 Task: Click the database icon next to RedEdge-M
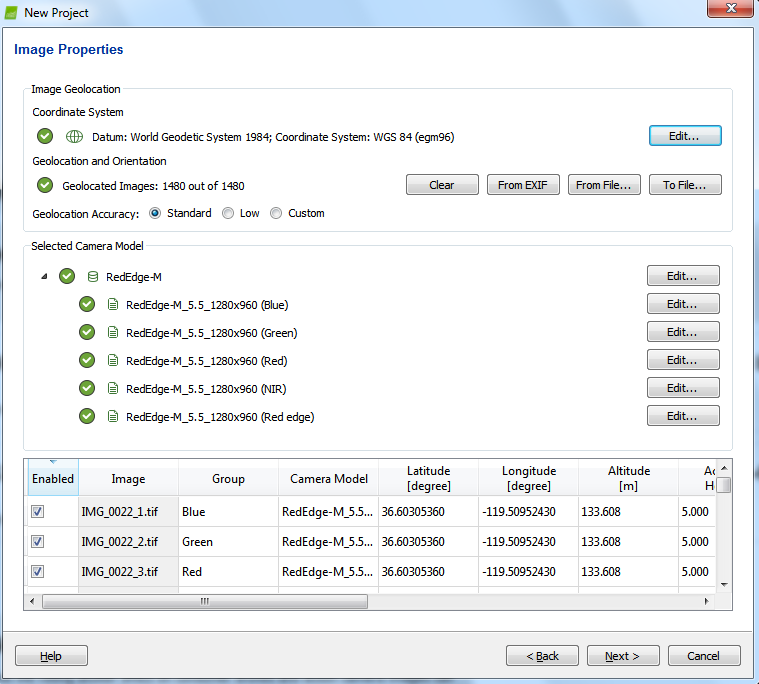[93, 277]
